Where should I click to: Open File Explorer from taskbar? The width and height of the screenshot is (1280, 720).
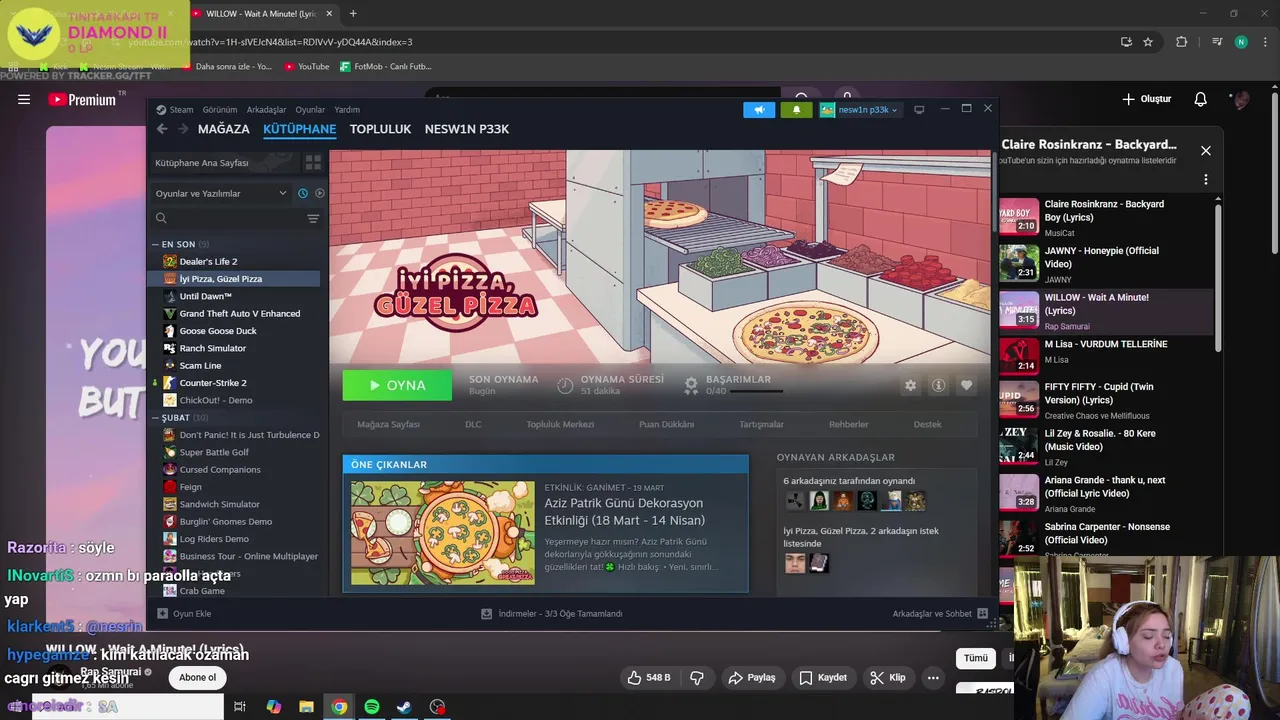pos(306,707)
